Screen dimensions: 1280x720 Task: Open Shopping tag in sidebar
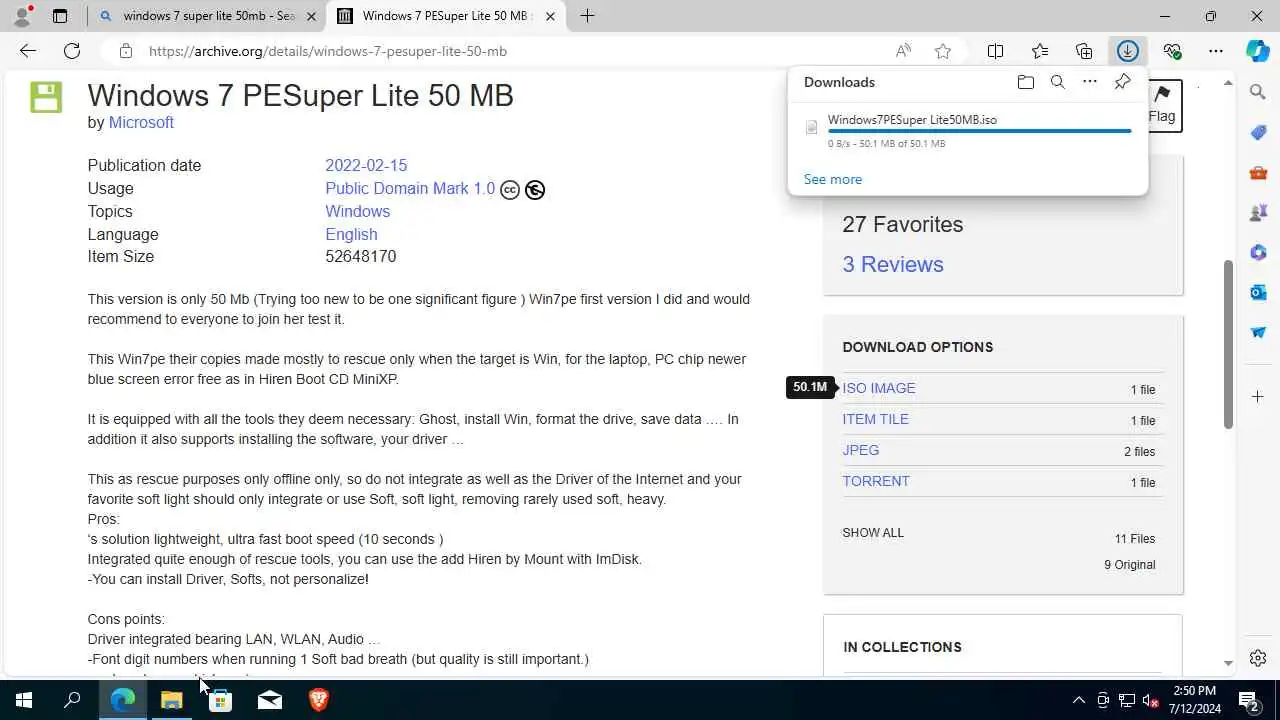tap(1258, 133)
